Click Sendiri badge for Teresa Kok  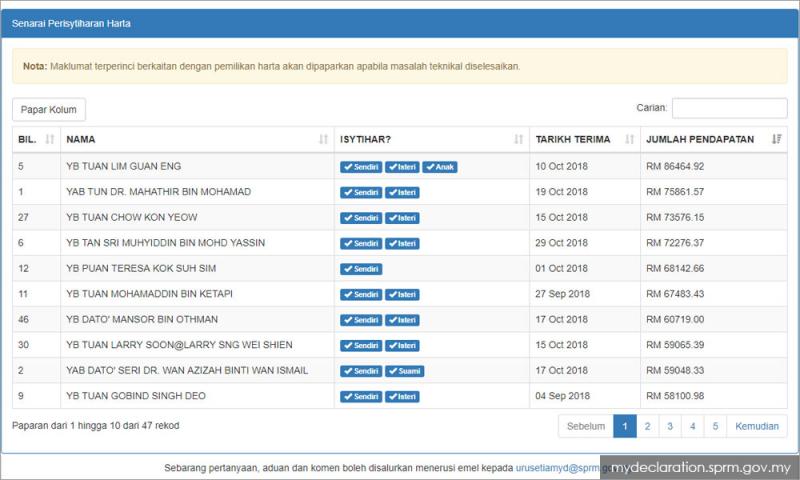(x=361, y=269)
